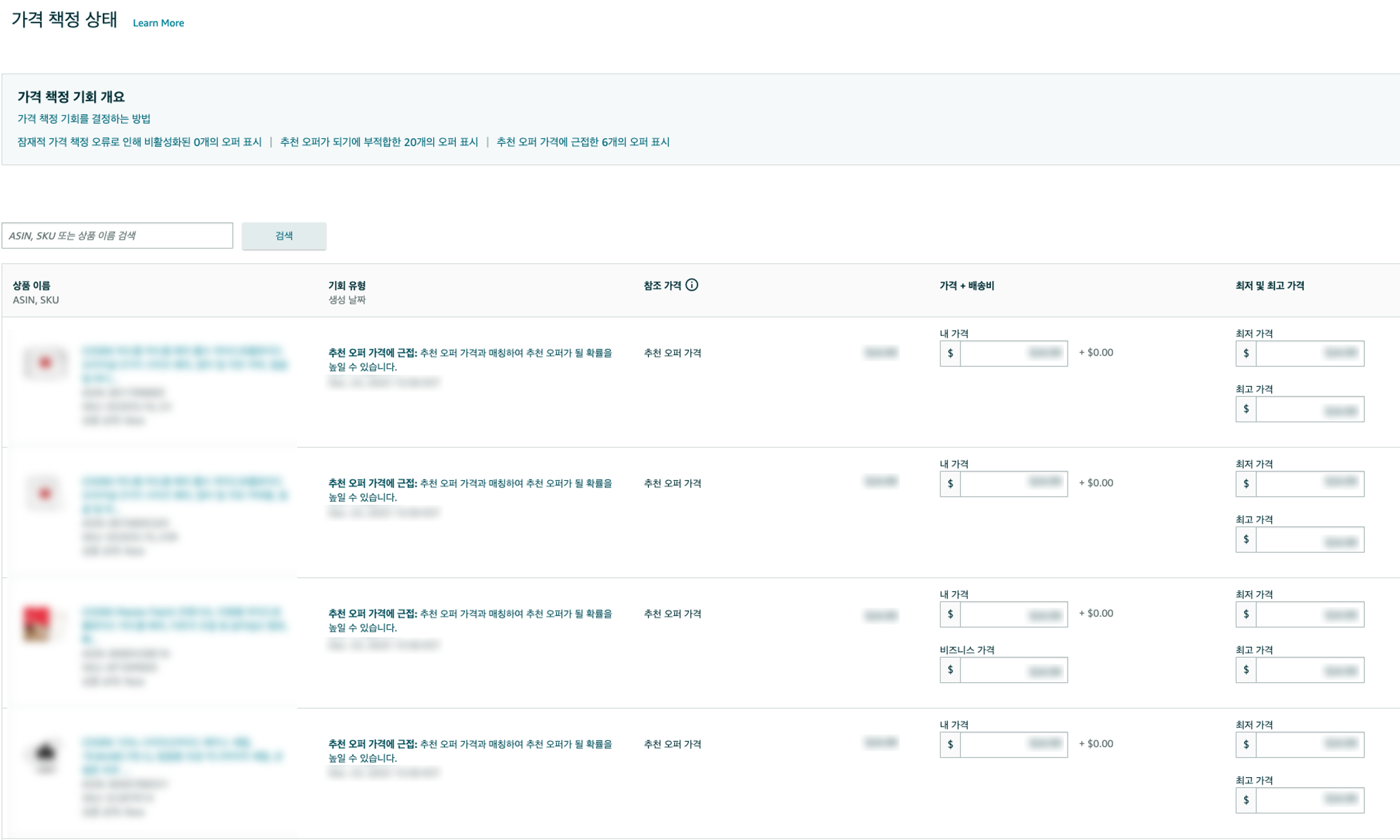Click the 검색 search button
Image resolution: width=1400 pixels, height=840 pixels.
point(284,235)
